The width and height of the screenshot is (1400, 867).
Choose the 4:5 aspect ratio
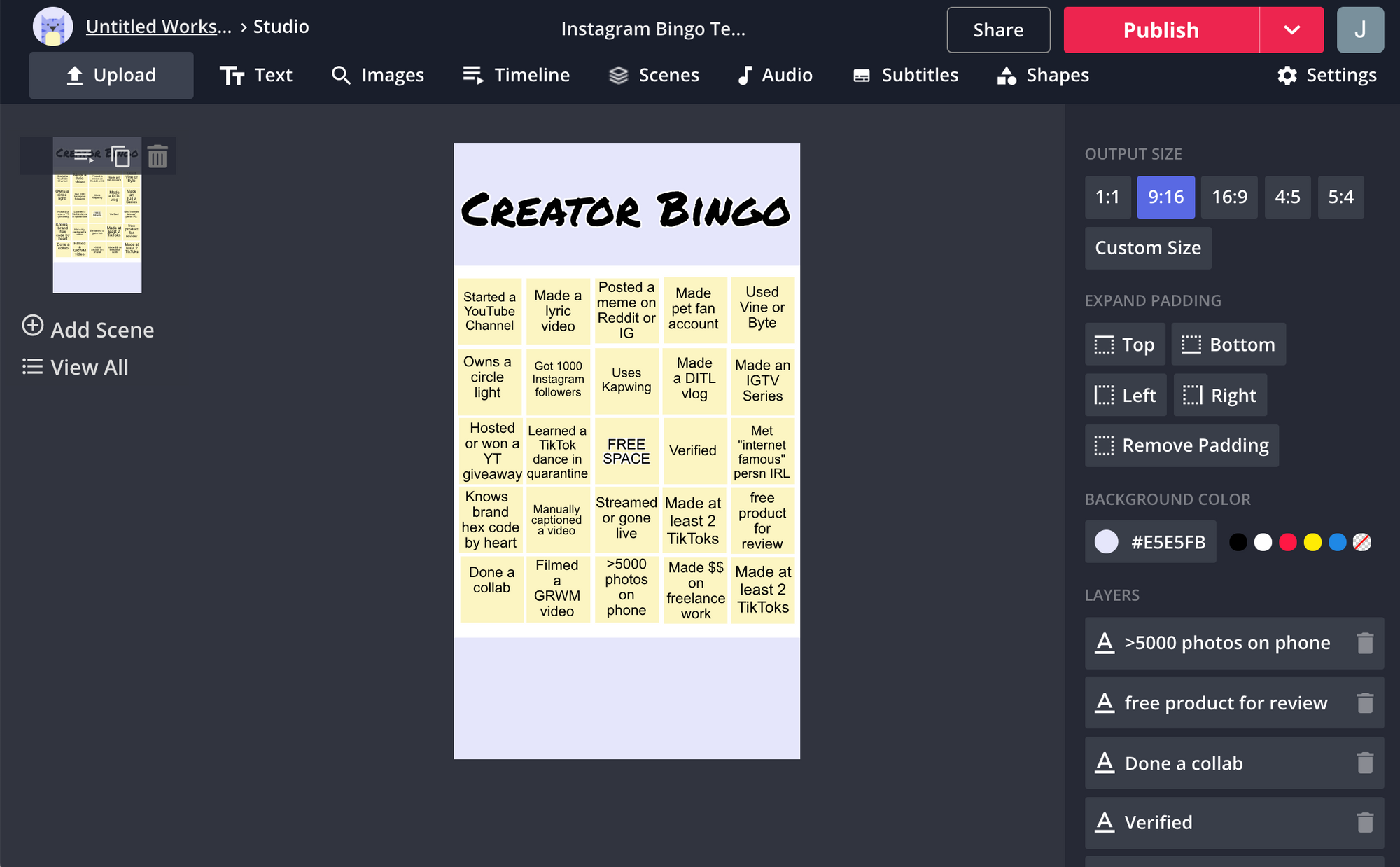[1287, 197]
